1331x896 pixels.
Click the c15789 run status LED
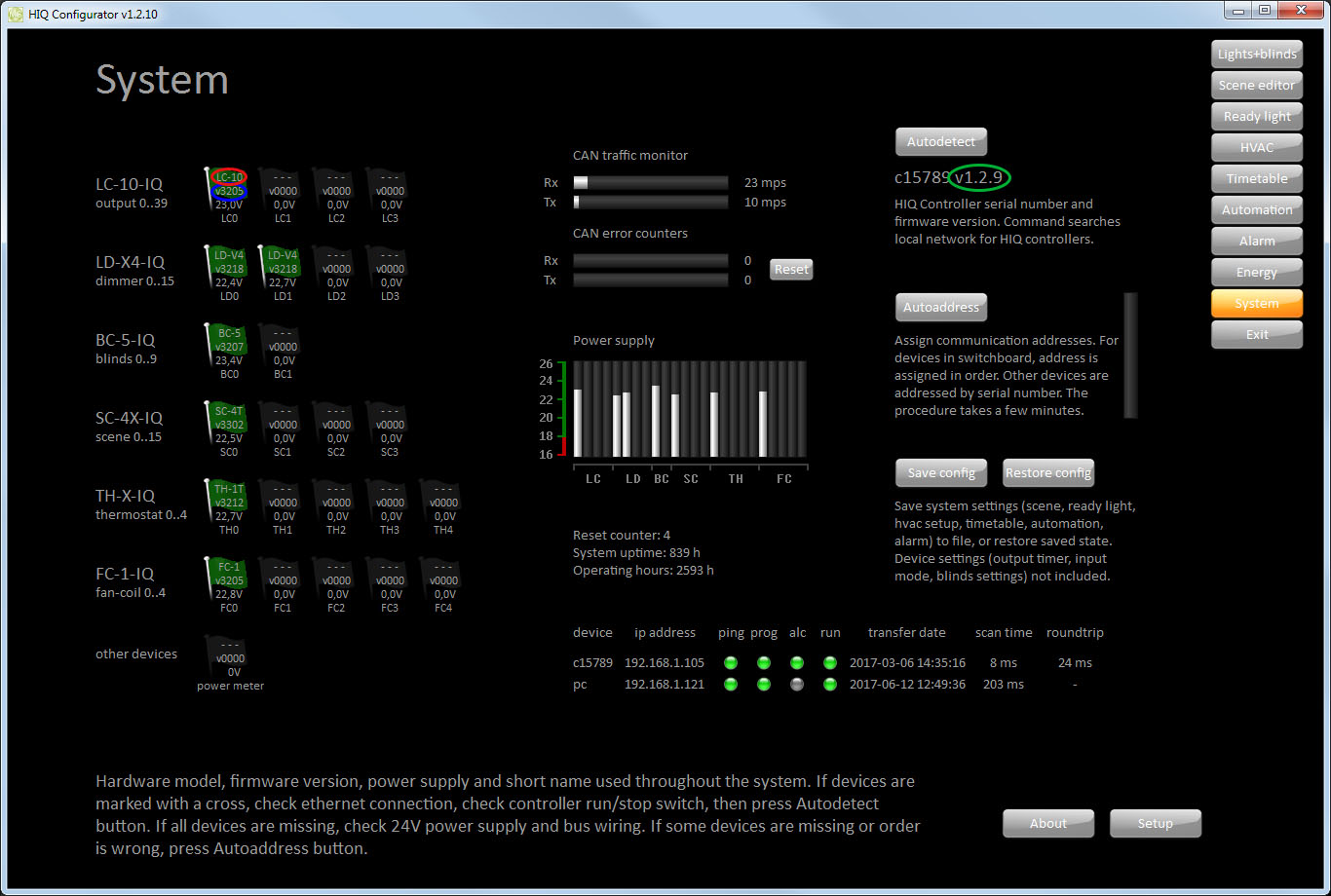pos(830,663)
